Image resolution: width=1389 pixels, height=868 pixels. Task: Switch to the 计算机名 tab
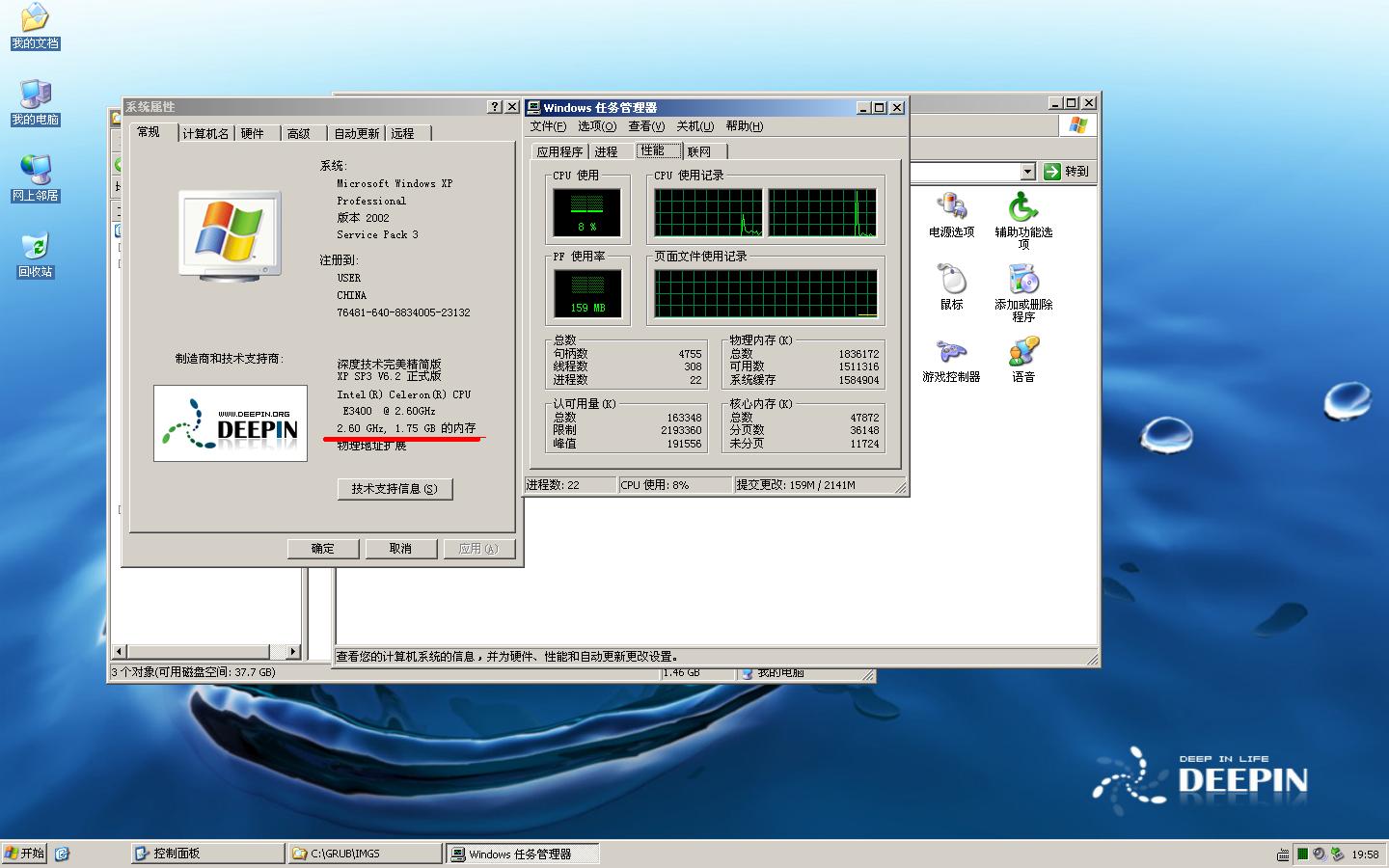tap(206, 133)
